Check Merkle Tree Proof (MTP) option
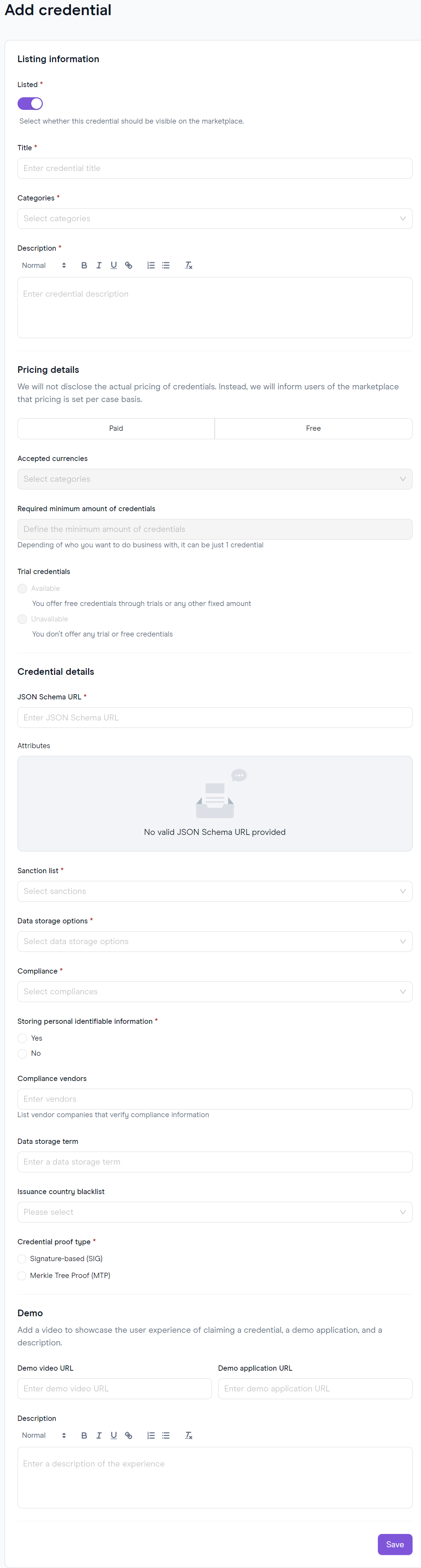 click(x=22, y=1275)
